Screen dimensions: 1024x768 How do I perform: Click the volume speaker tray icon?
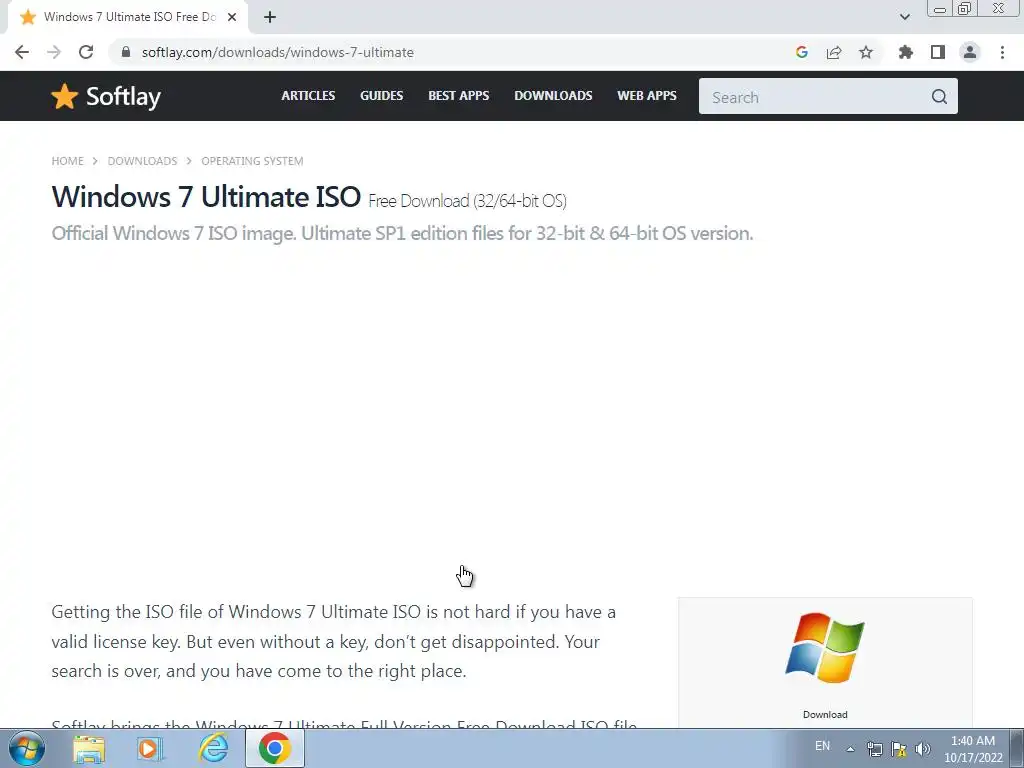tap(923, 749)
